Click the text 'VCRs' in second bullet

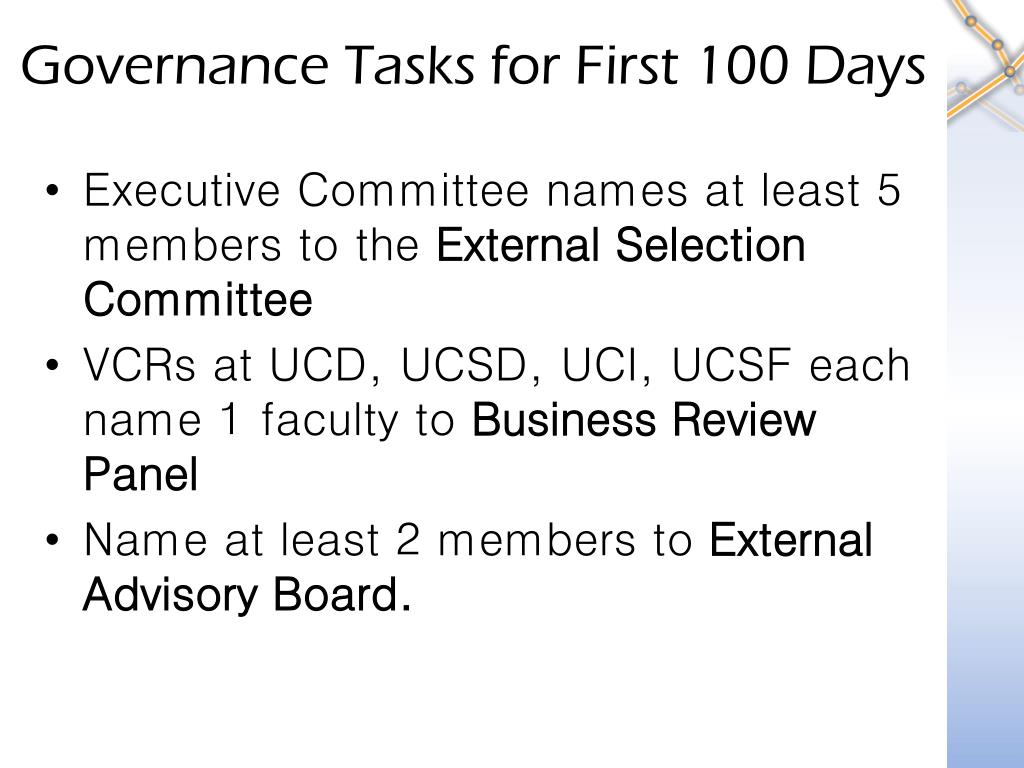click(139, 364)
